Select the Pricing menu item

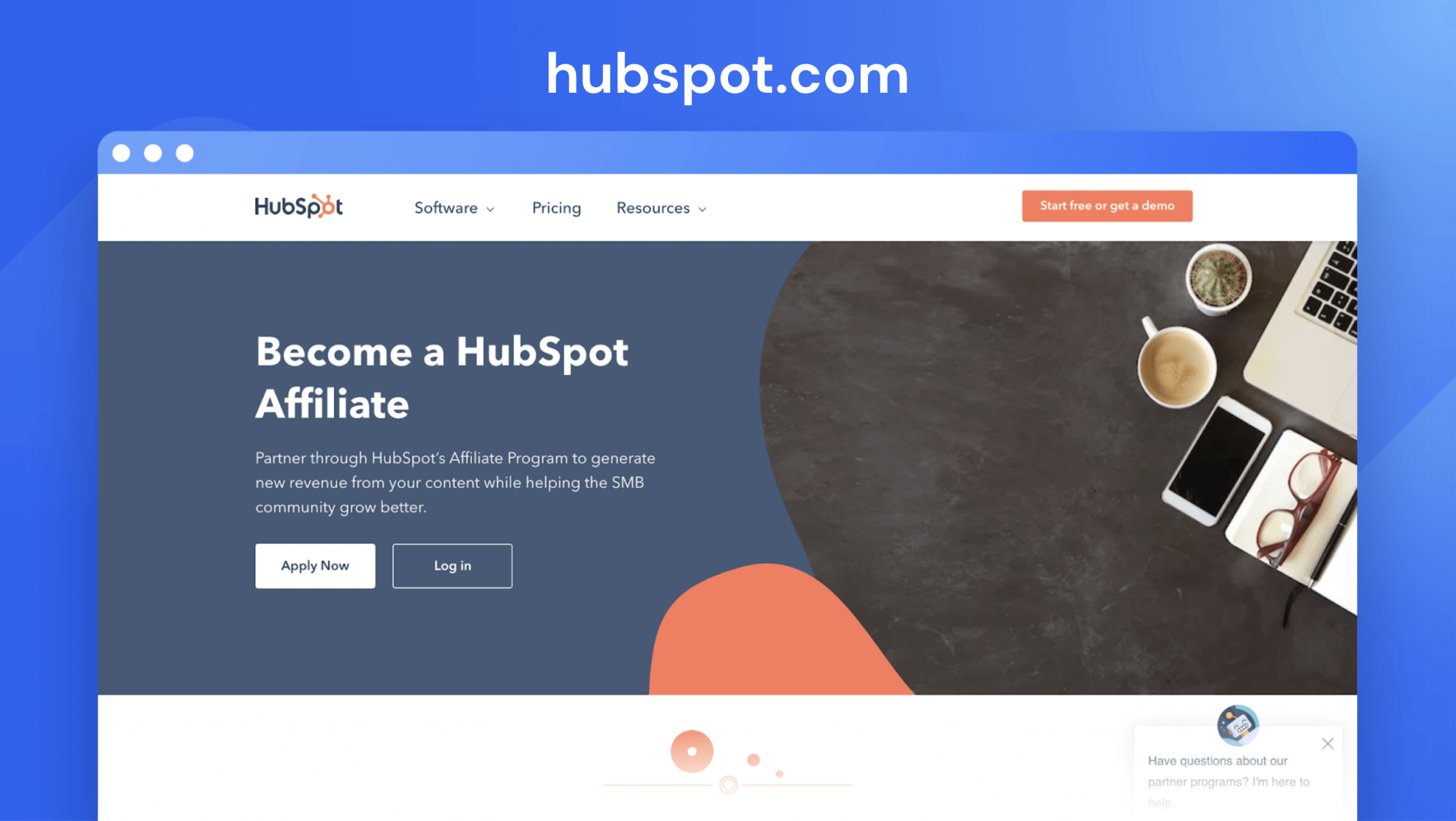pos(557,208)
